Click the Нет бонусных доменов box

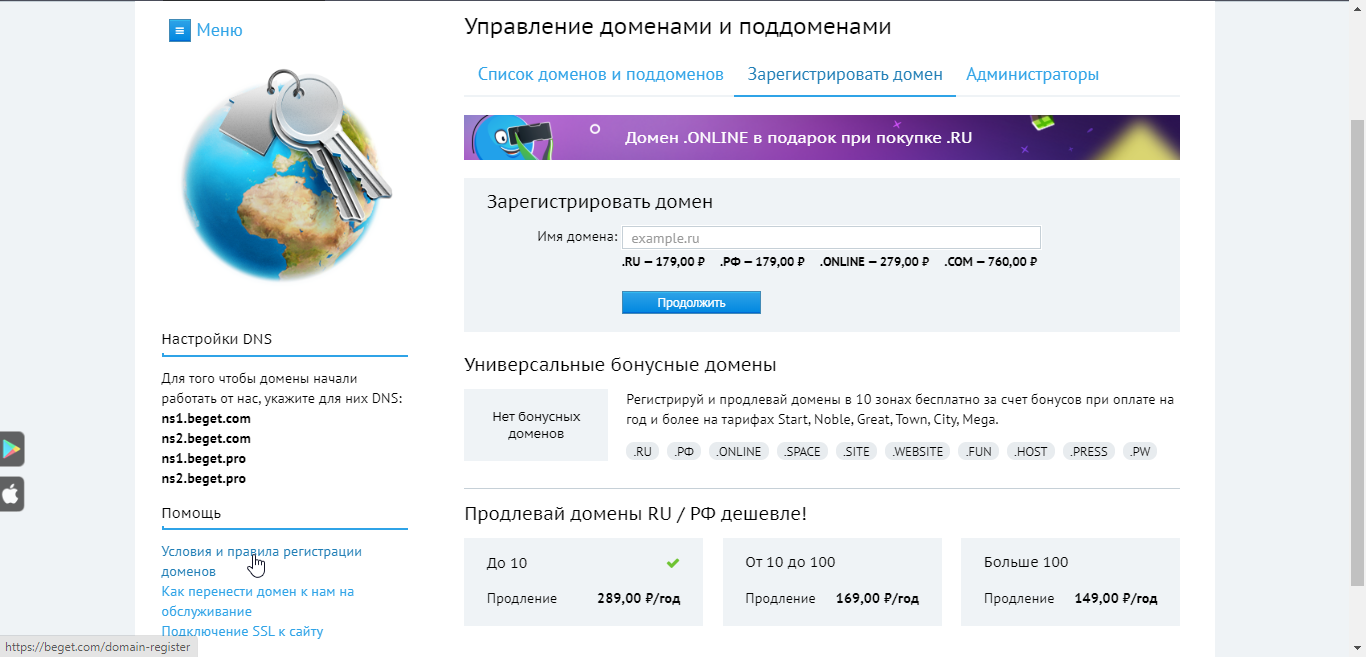(x=536, y=425)
